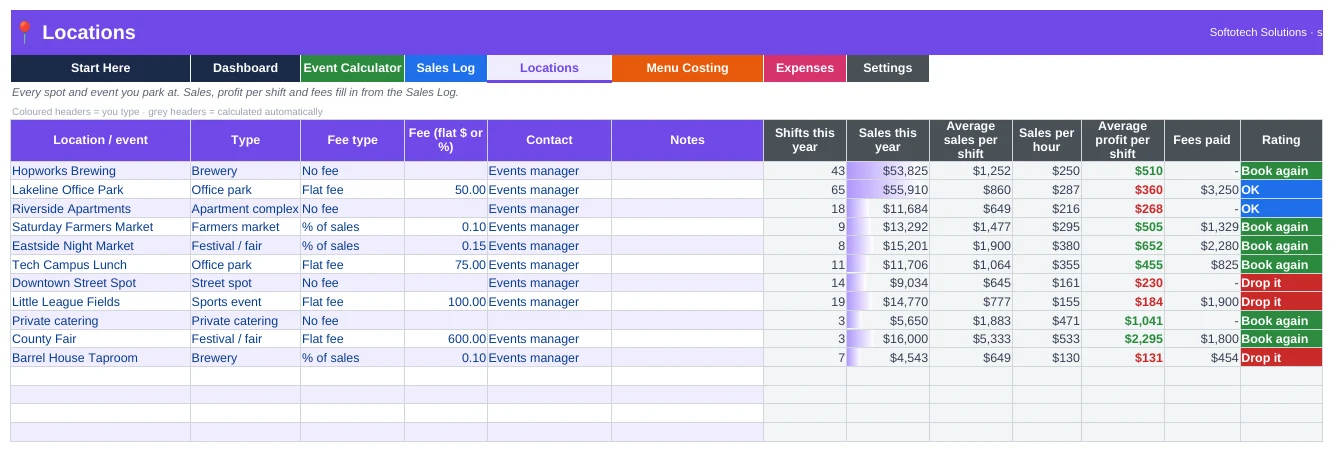Click the $55,910 sales data bar cell
Screen dimensions: 1333x452
point(887,190)
